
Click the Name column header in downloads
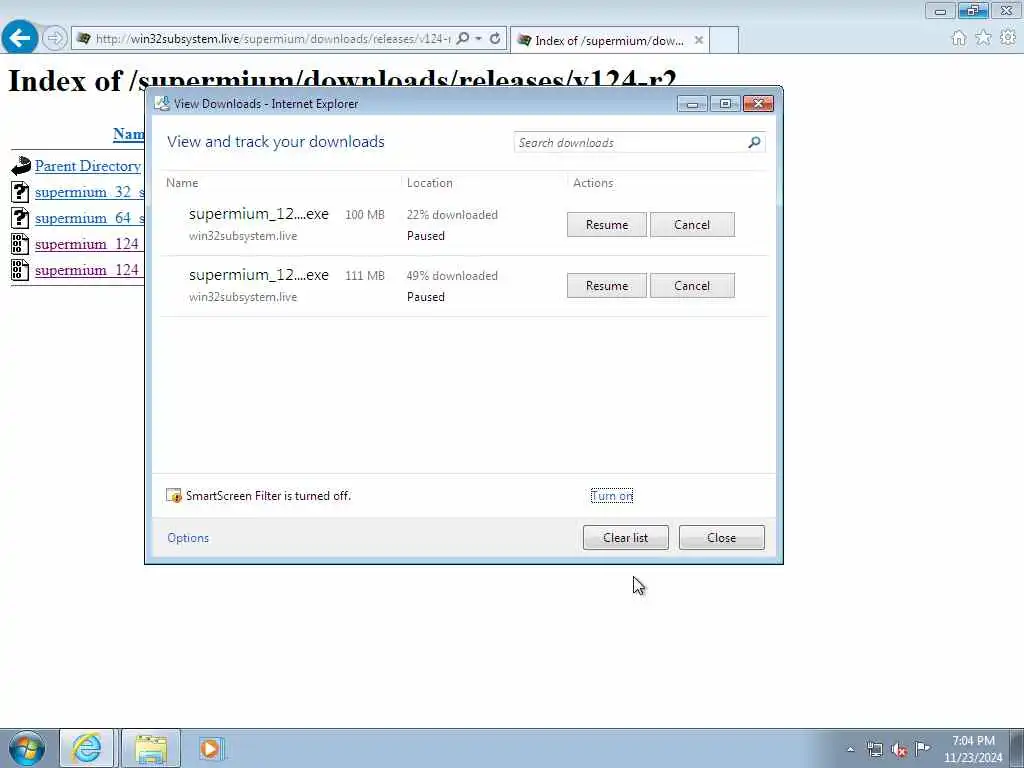182,183
